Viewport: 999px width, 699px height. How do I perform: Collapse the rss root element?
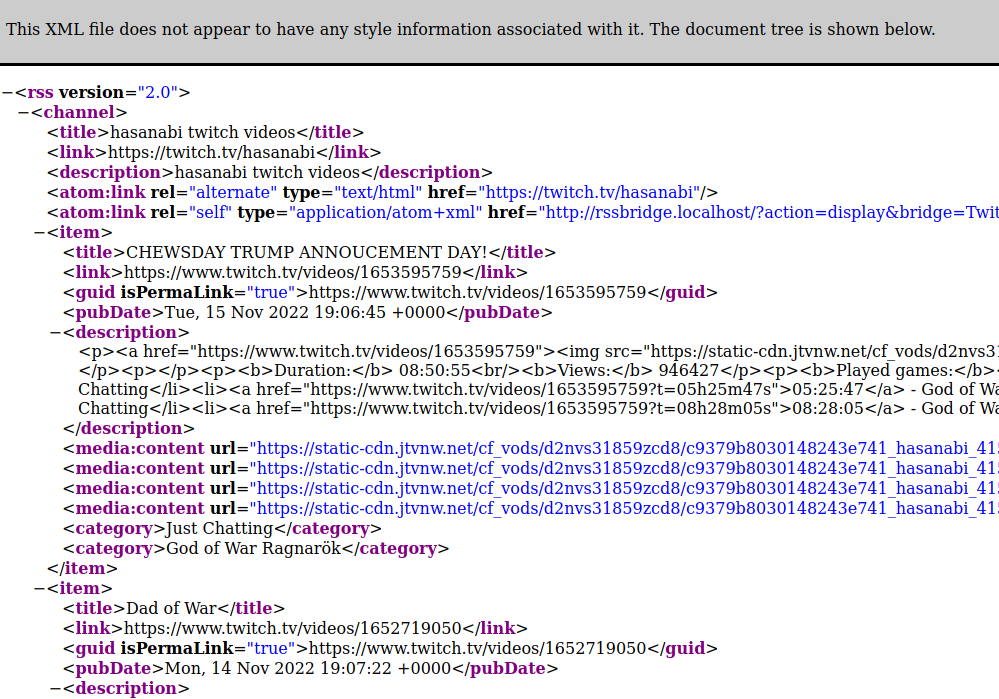tap(7, 93)
